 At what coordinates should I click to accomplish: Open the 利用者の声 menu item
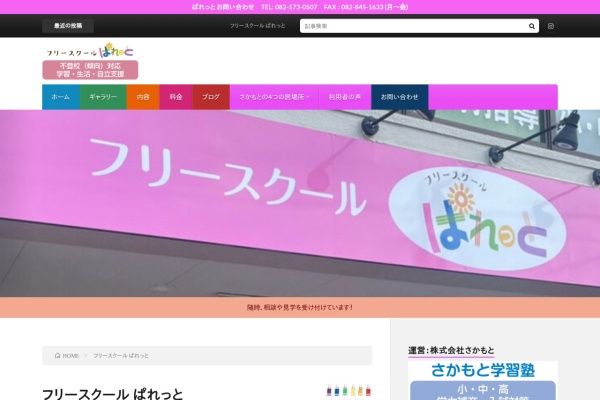tap(345, 97)
